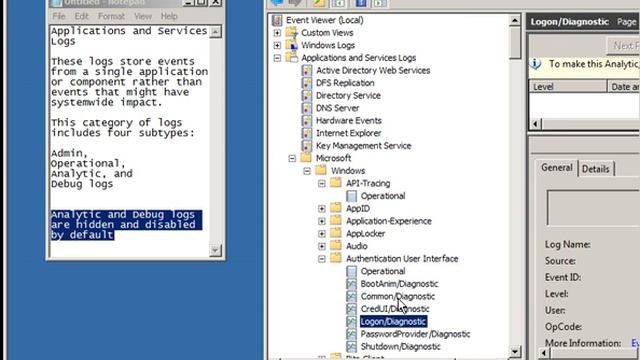Click the Authentication User Interface folder icon
640x360 pixels.
(x=336, y=258)
